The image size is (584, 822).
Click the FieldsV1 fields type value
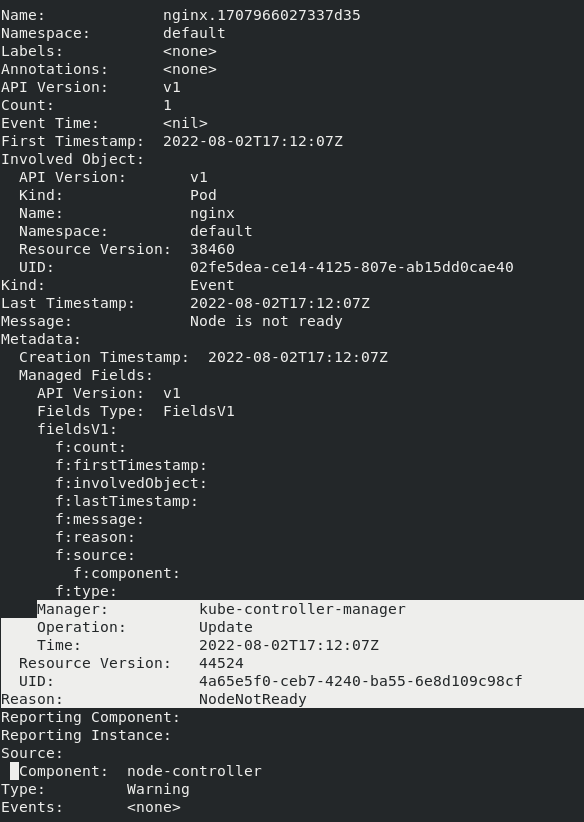(x=199, y=411)
